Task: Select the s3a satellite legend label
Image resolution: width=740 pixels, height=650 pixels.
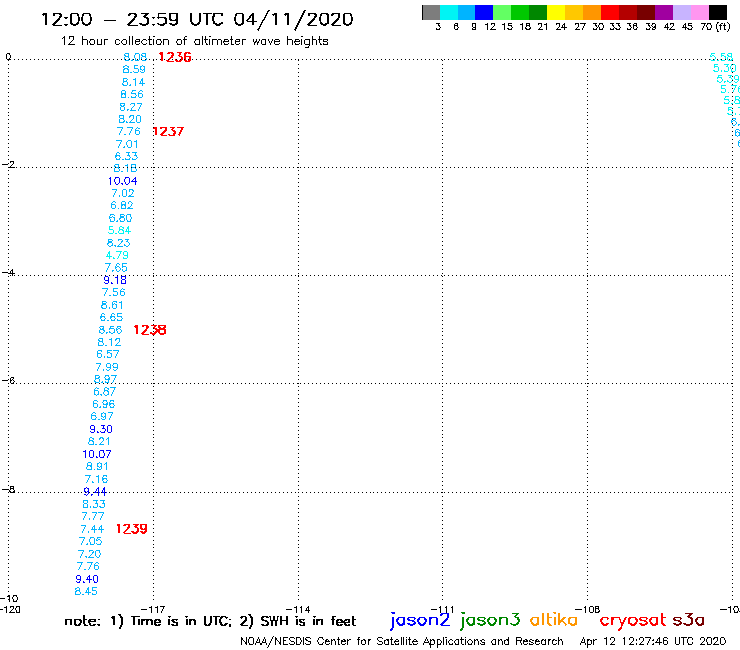Action: 689,620
